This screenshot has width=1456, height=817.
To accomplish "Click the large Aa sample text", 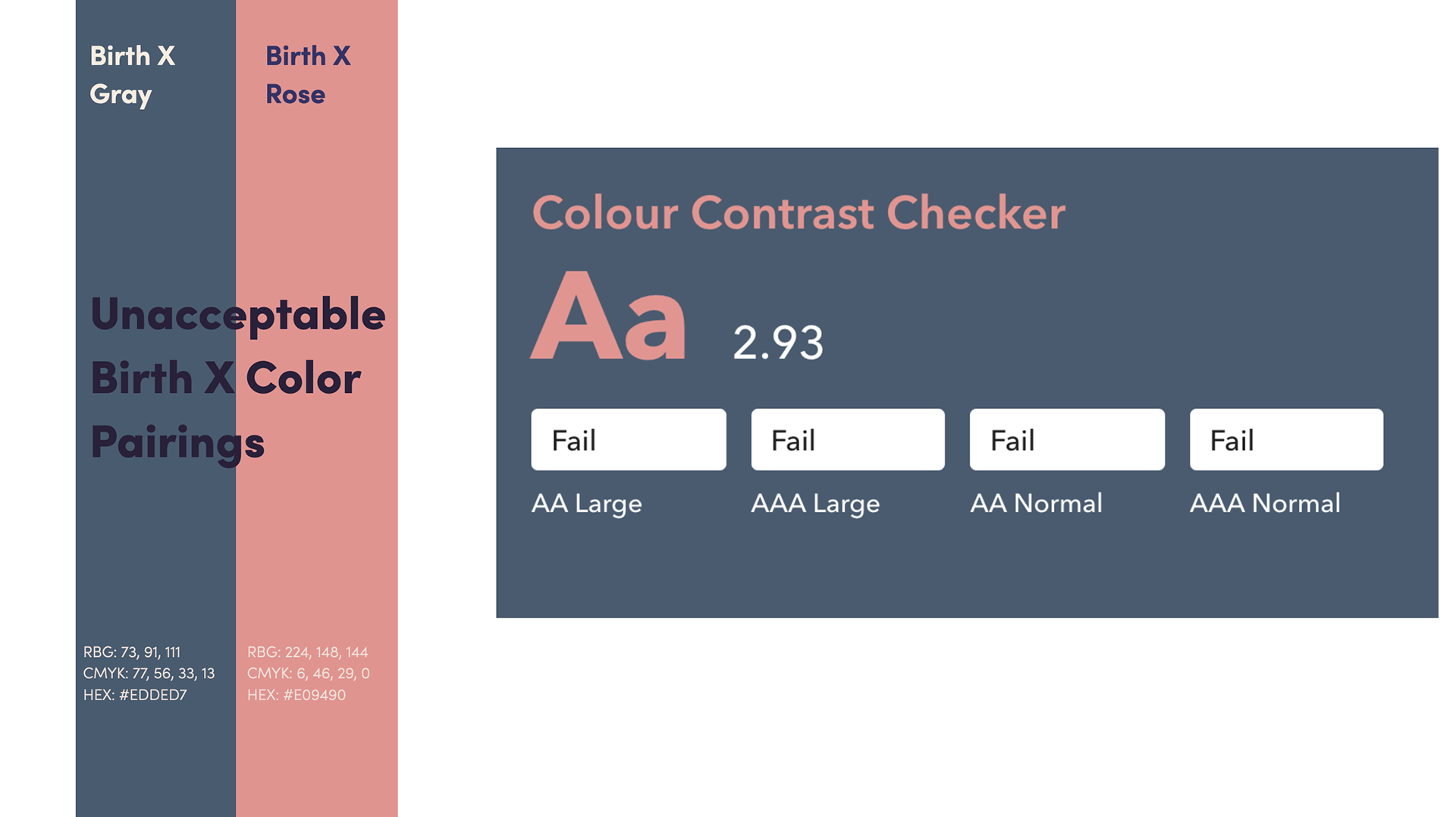I will pyautogui.click(x=608, y=316).
